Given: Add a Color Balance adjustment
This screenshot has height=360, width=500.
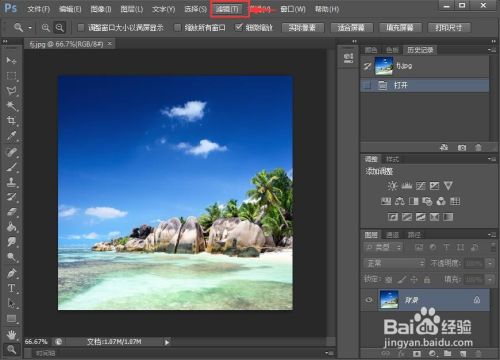Looking at the screenshot, I should [x=400, y=201].
